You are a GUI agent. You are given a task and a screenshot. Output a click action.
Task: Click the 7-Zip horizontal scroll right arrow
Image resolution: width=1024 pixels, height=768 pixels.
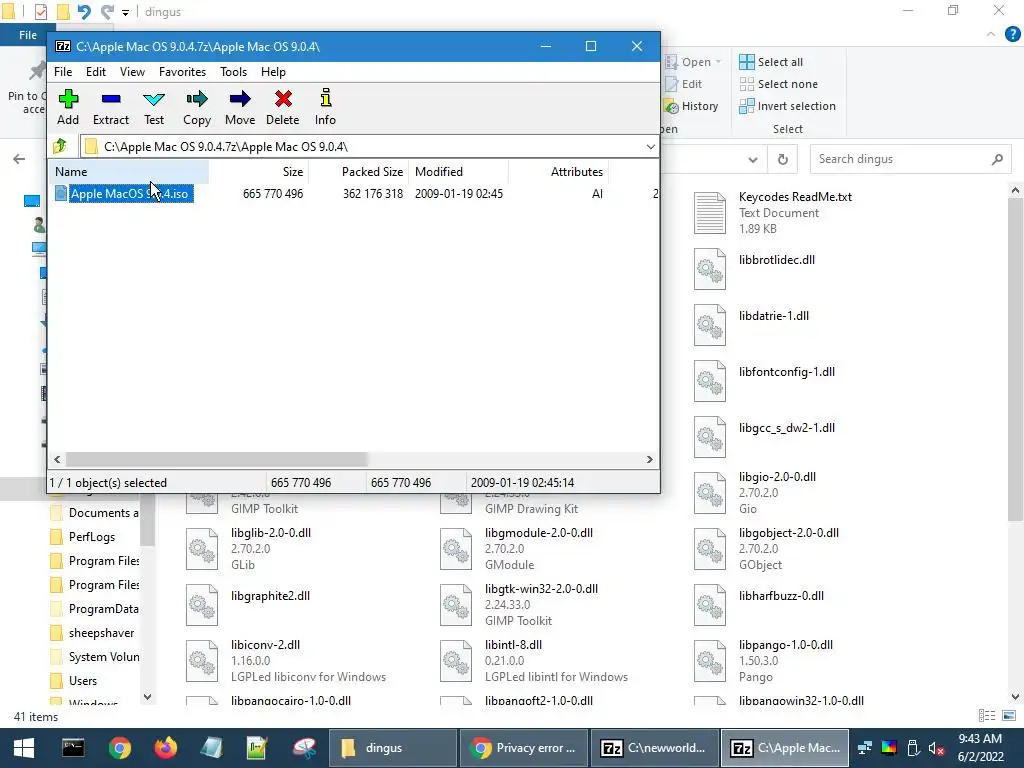(649, 460)
